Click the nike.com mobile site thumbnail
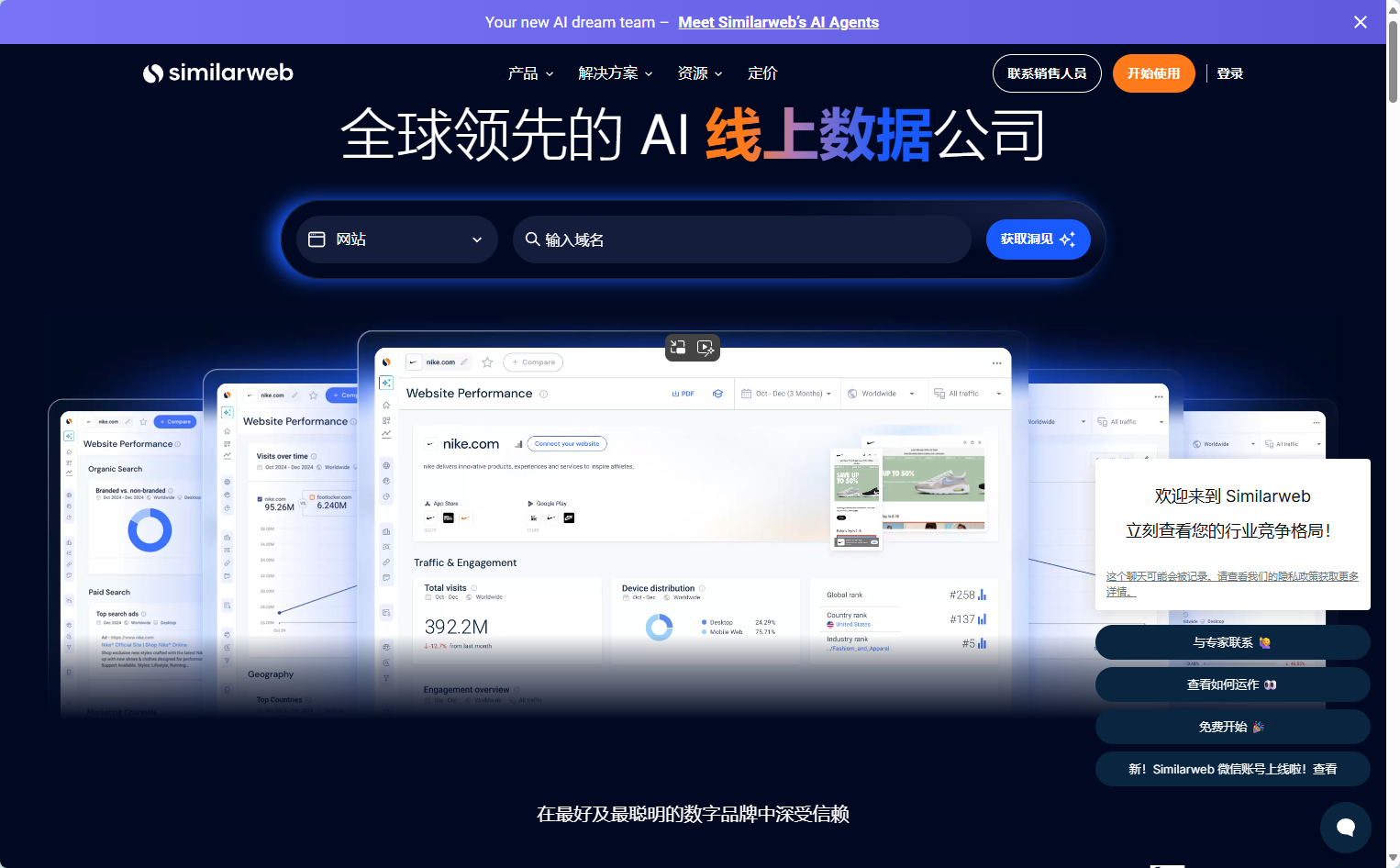The width and height of the screenshot is (1400, 868). (856, 500)
